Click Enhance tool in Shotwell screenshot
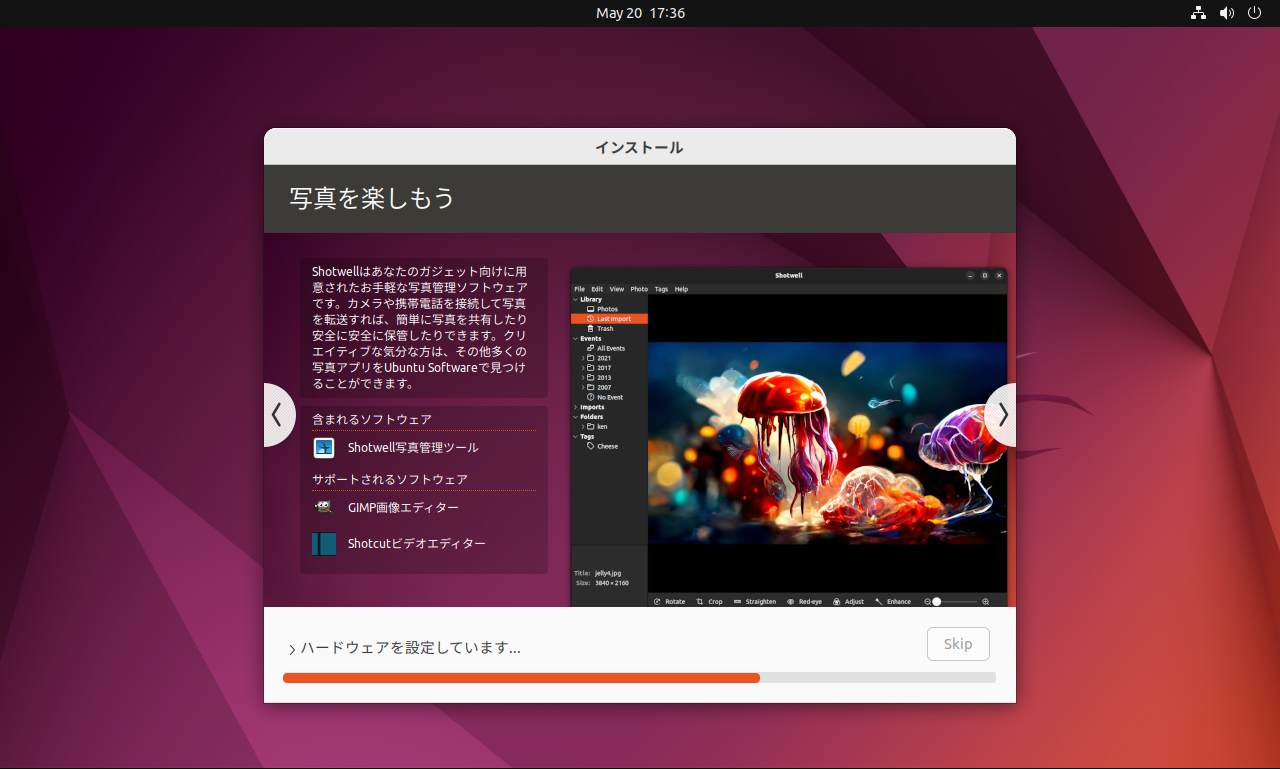Viewport: 1280px width, 769px height. (892, 601)
